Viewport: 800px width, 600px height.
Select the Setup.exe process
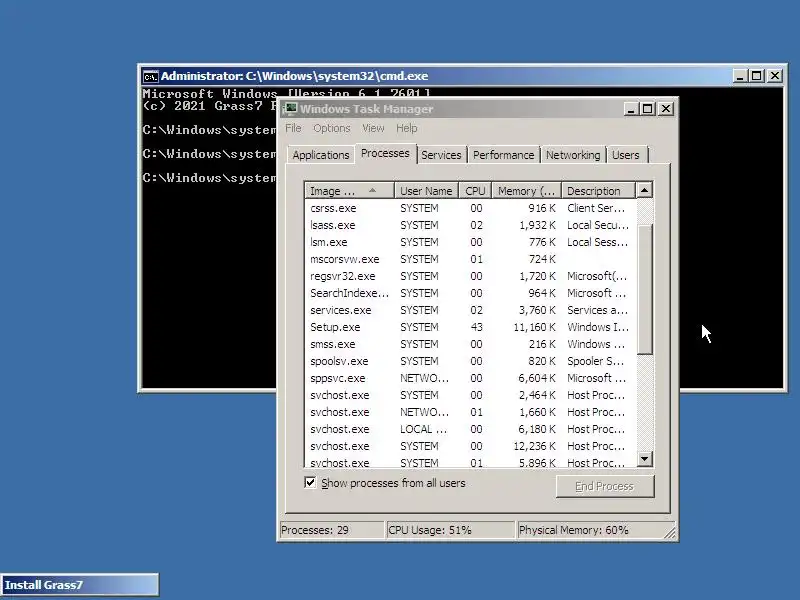coord(470,327)
